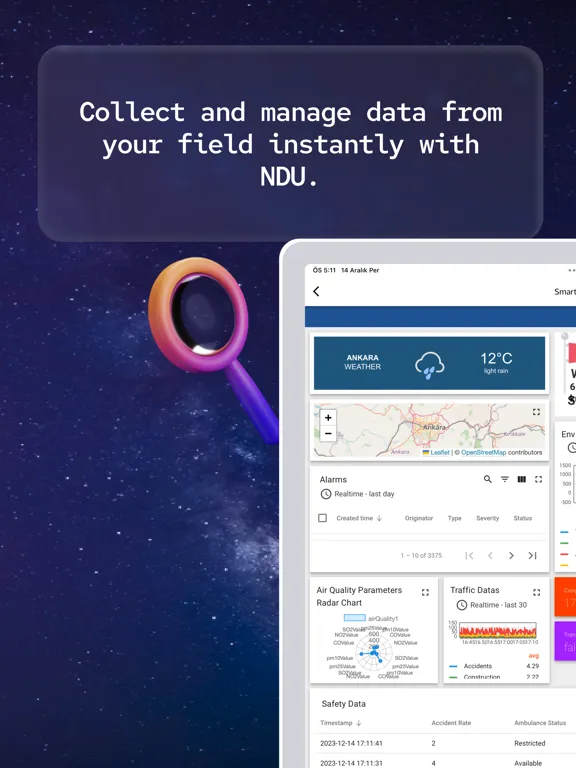Viewport: 576px width, 768px height.
Task: Expand Air Quality Radar Chart fullscreen
Action: coord(425,592)
